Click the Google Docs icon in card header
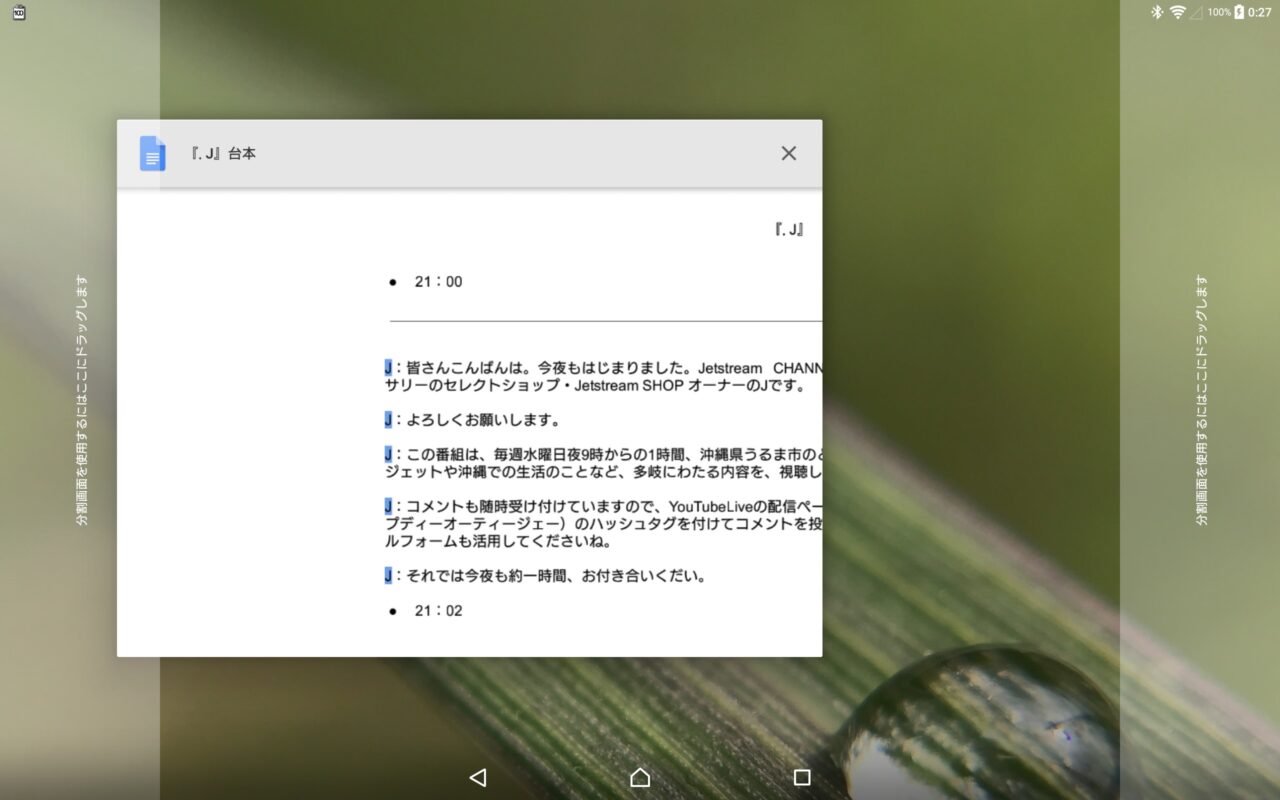 click(x=152, y=154)
